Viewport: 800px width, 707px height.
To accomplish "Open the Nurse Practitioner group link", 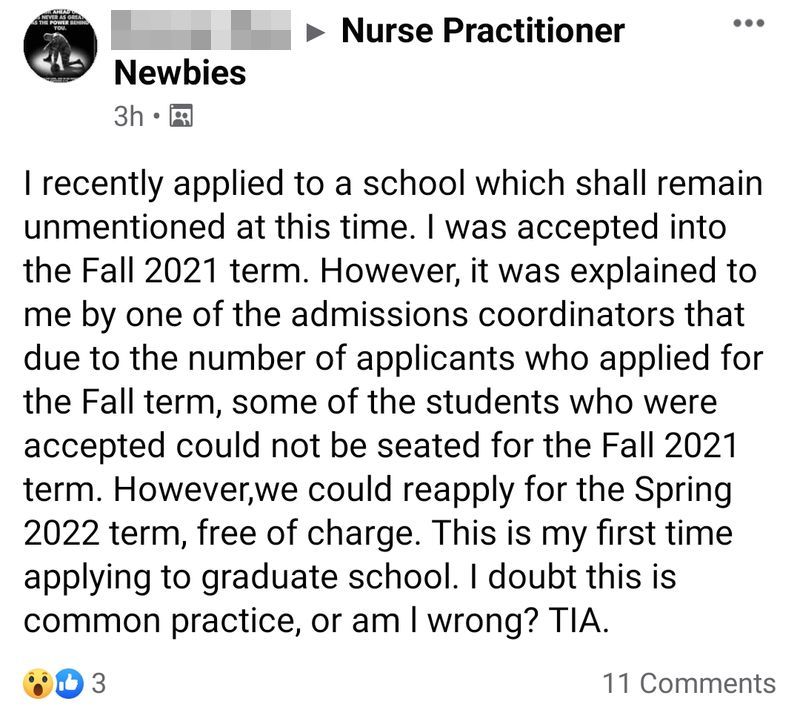I will click(483, 31).
